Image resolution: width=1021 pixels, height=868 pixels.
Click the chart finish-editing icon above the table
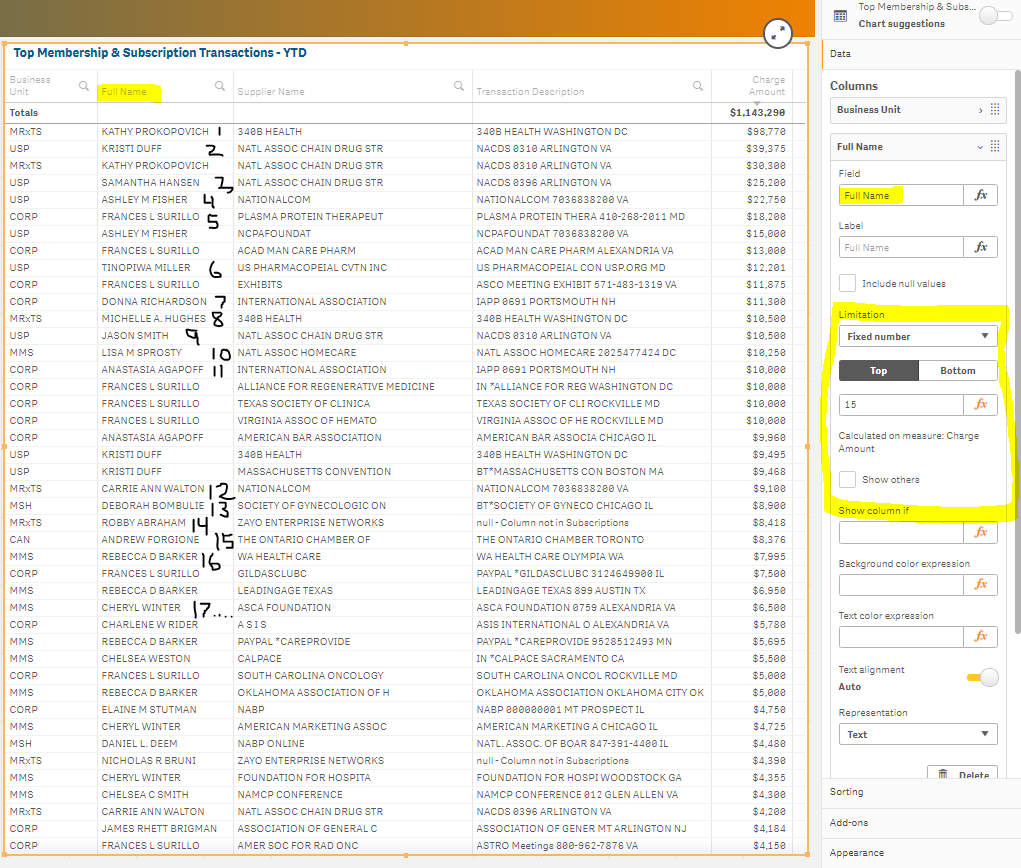point(778,33)
